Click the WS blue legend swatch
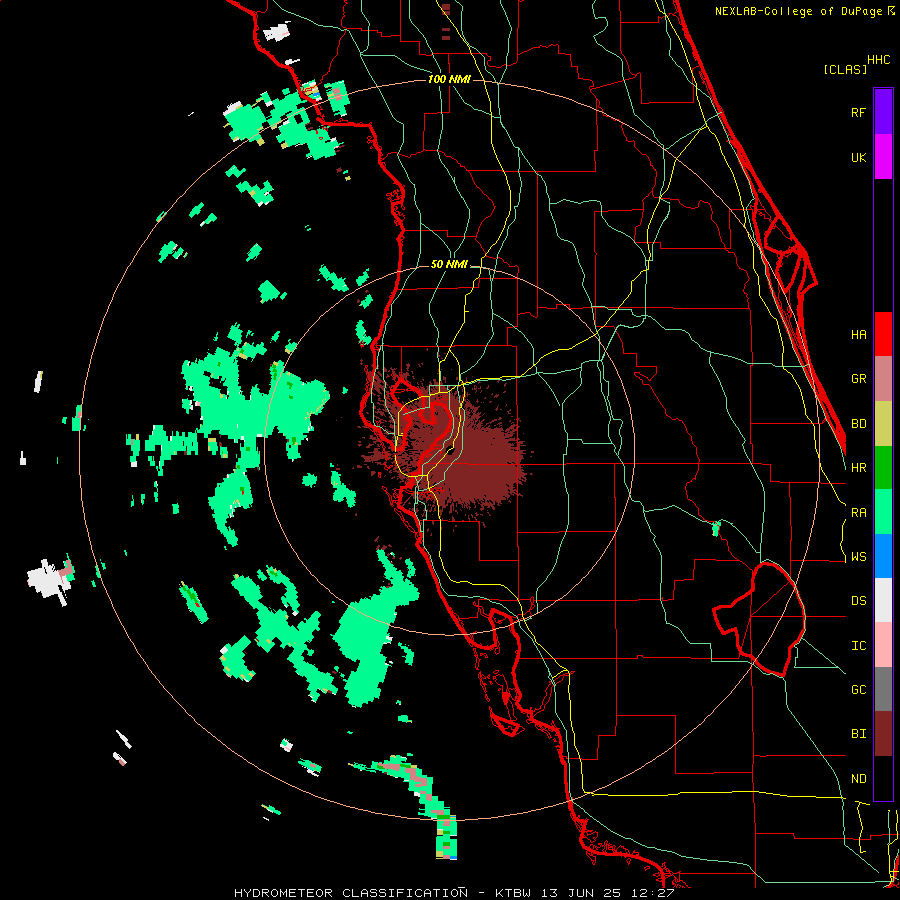 (x=883, y=556)
